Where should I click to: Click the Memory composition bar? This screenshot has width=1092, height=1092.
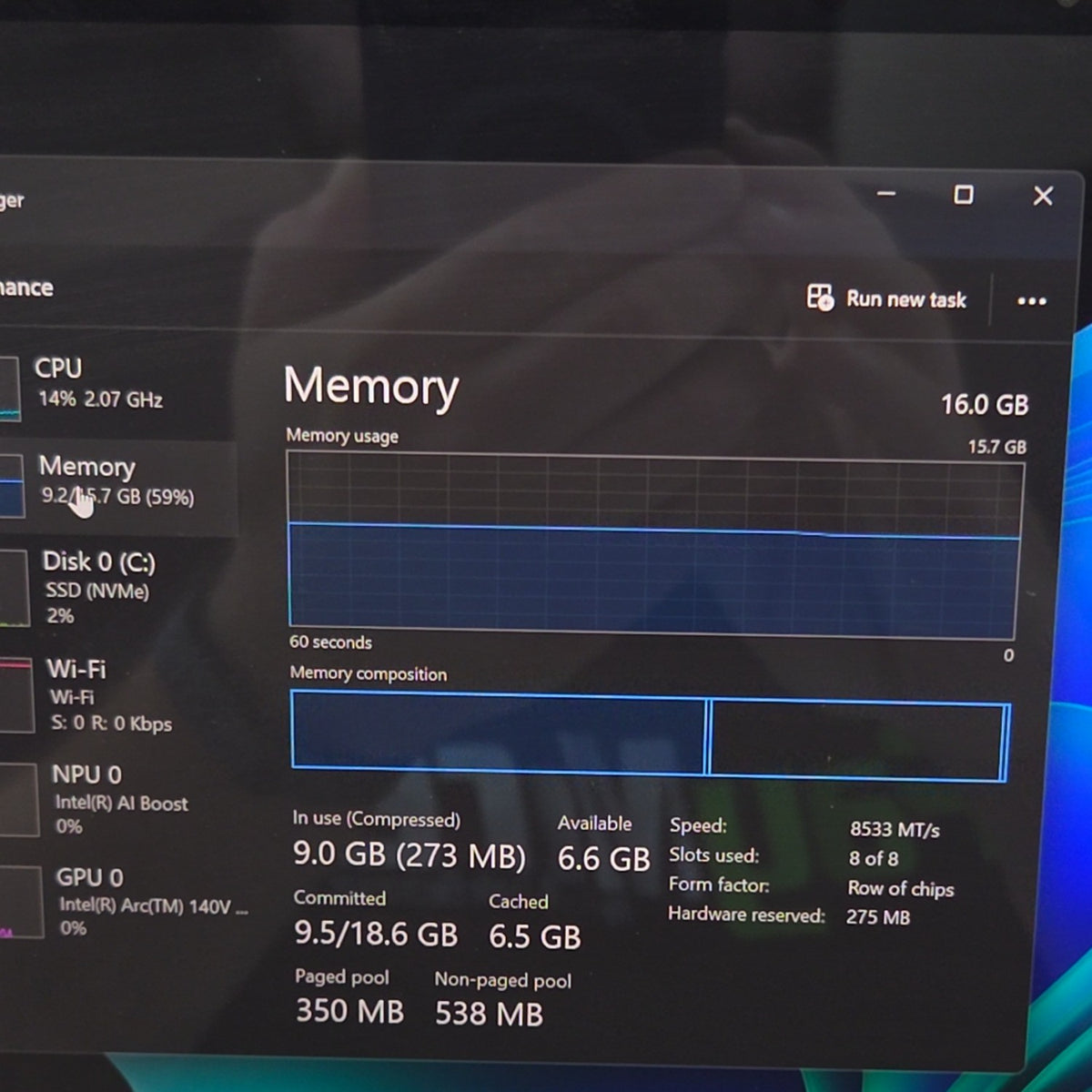pyautogui.click(x=650, y=735)
